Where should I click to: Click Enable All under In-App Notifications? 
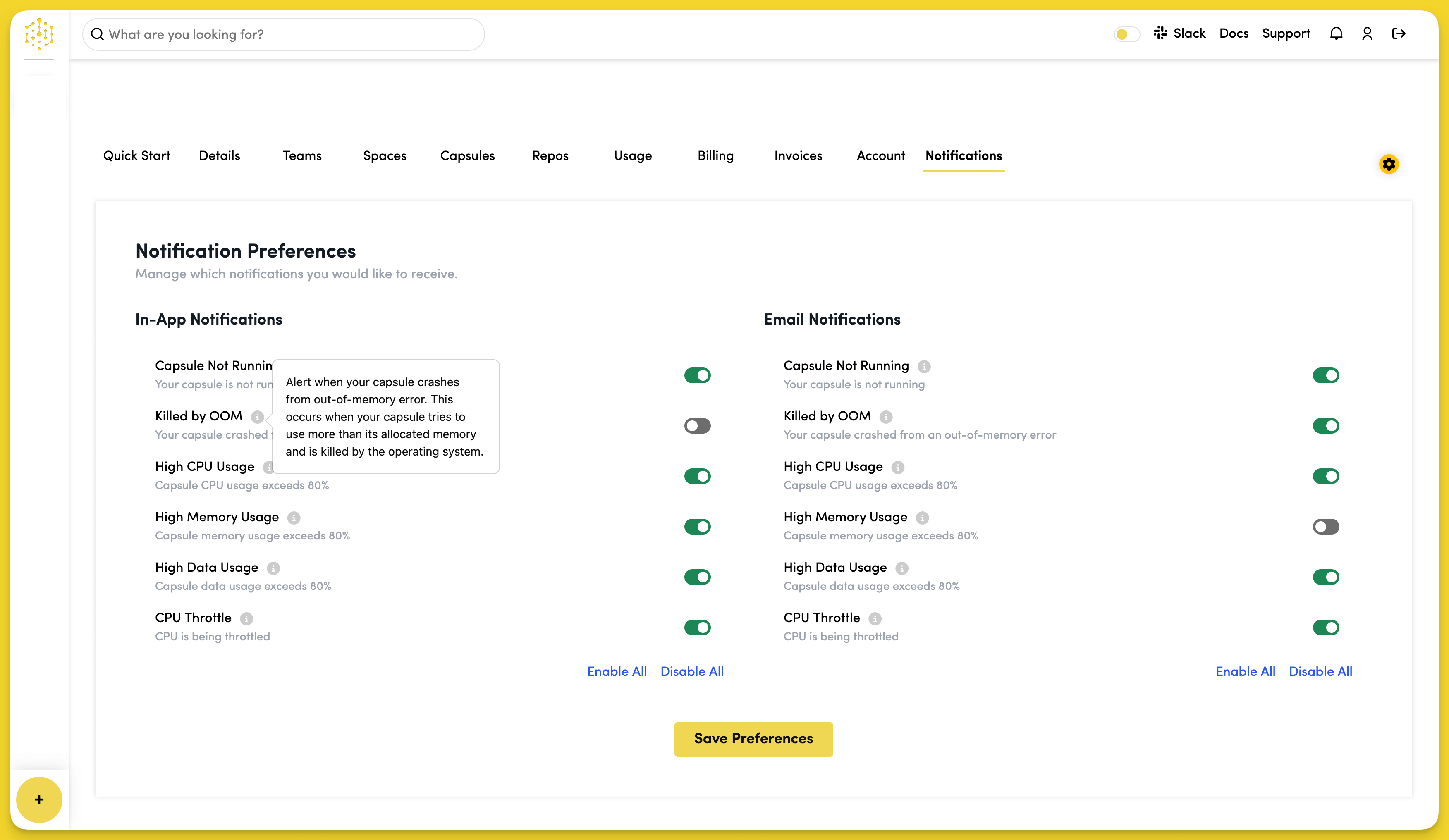tap(617, 671)
